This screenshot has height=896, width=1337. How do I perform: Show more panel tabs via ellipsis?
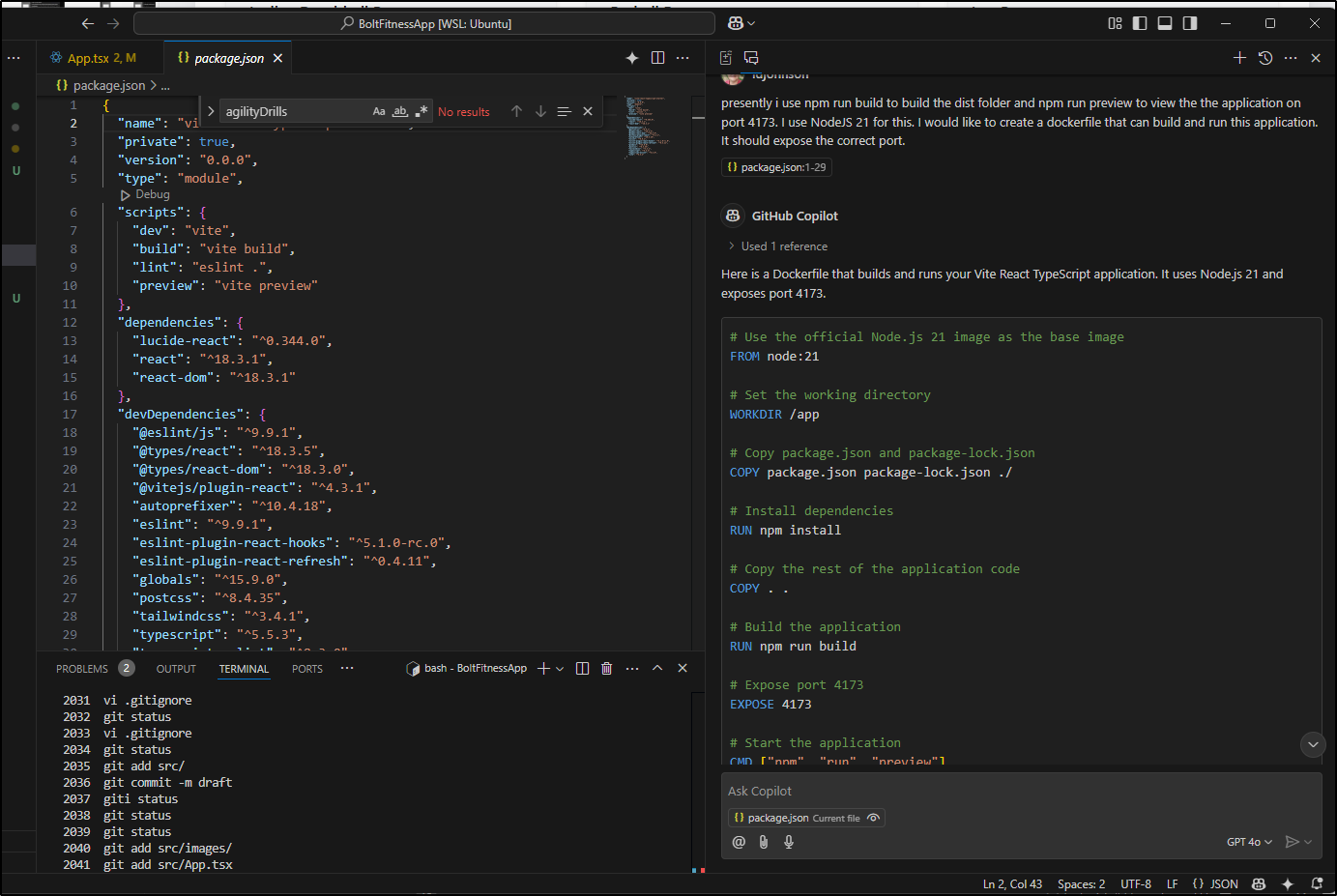click(347, 668)
